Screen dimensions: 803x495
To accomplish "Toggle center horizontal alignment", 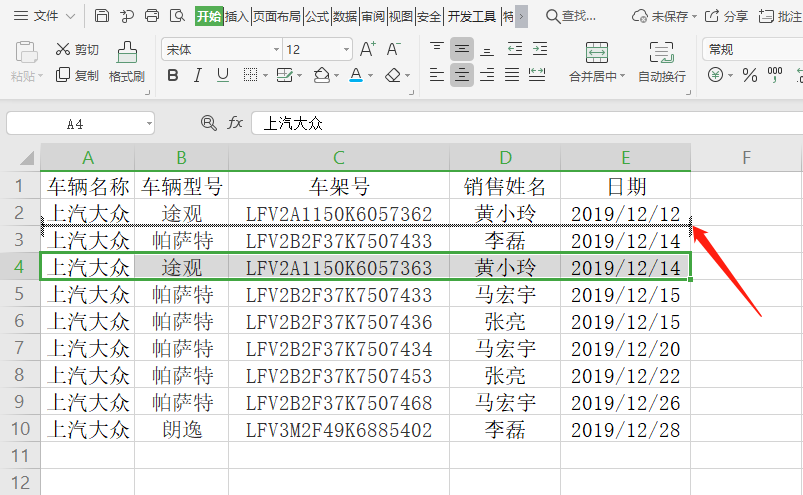I will pyautogui.click(x=461, y=75).
